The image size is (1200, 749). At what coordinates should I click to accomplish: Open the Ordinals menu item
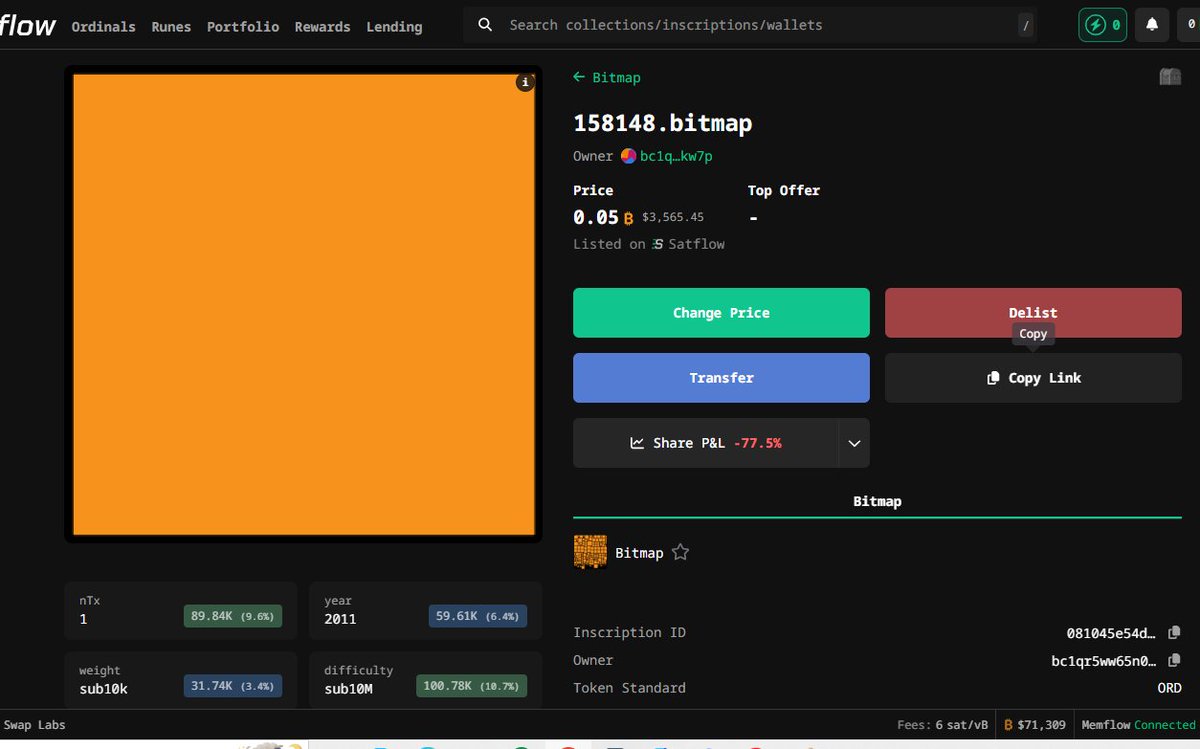pos(103,27)
